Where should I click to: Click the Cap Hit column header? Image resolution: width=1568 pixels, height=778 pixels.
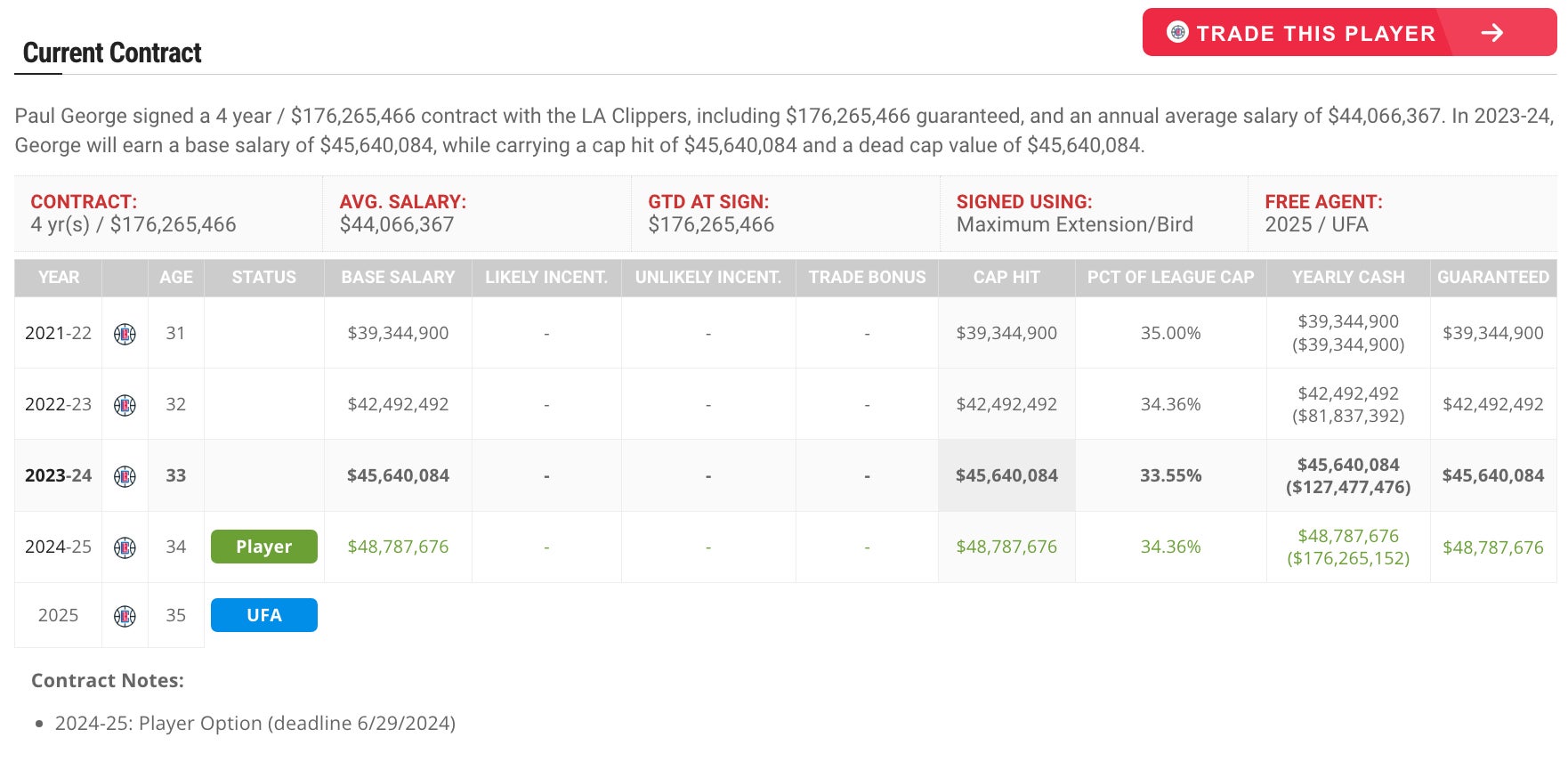(1006, 278)
